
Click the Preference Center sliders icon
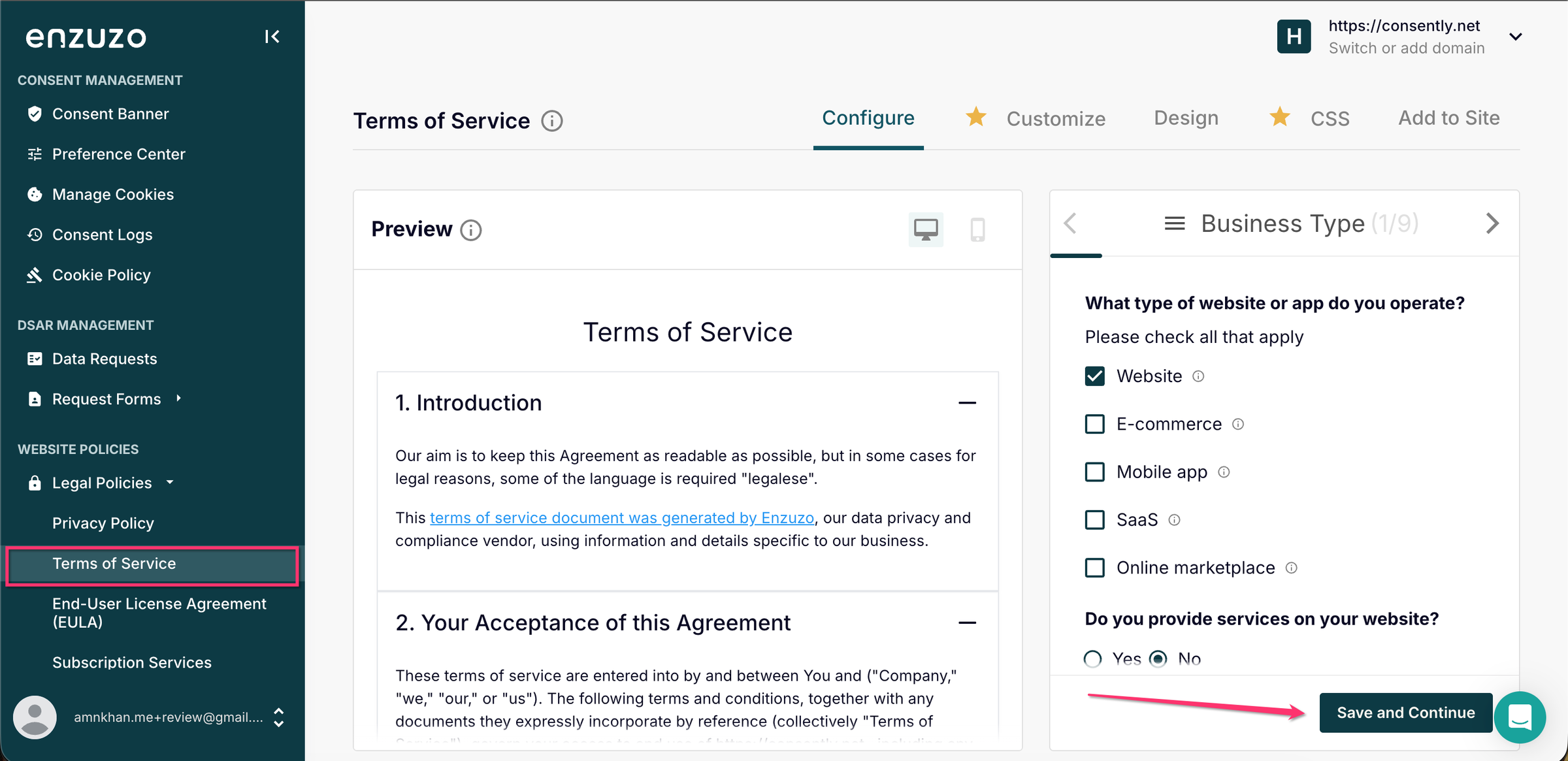[35, 154]
